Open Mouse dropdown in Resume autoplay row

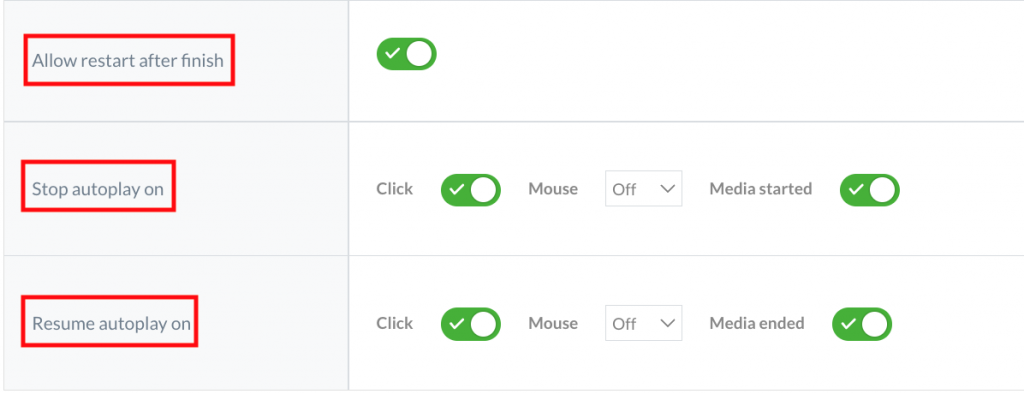pyautogui.click(x=644, y=323)
